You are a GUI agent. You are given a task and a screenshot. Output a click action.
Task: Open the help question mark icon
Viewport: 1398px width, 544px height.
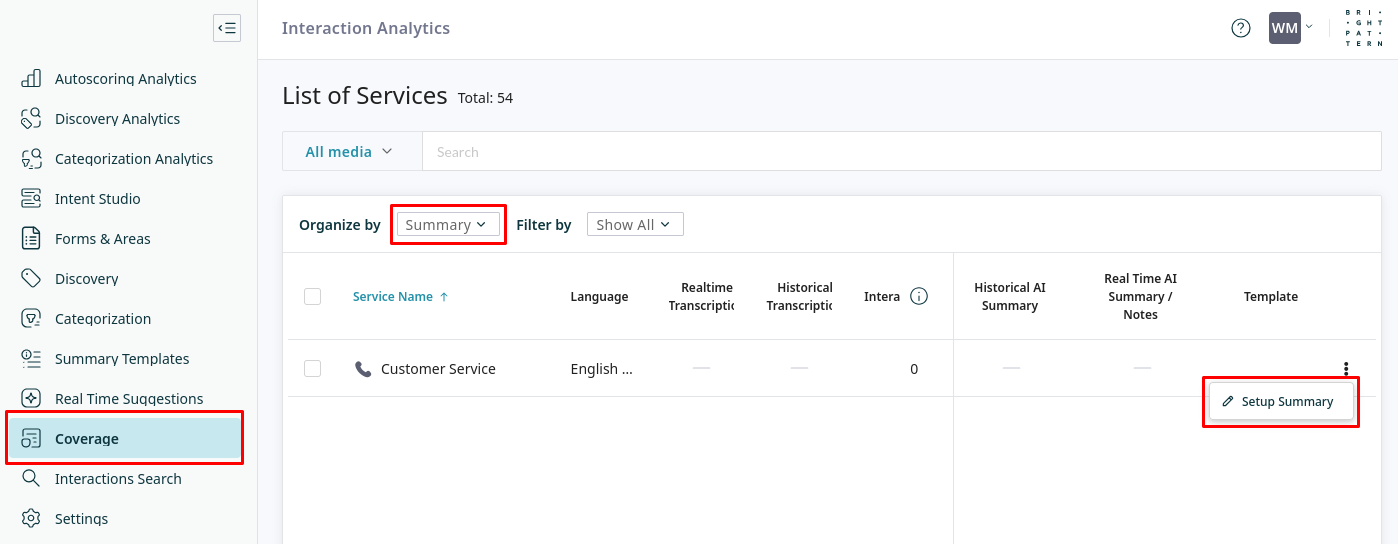1241,28
